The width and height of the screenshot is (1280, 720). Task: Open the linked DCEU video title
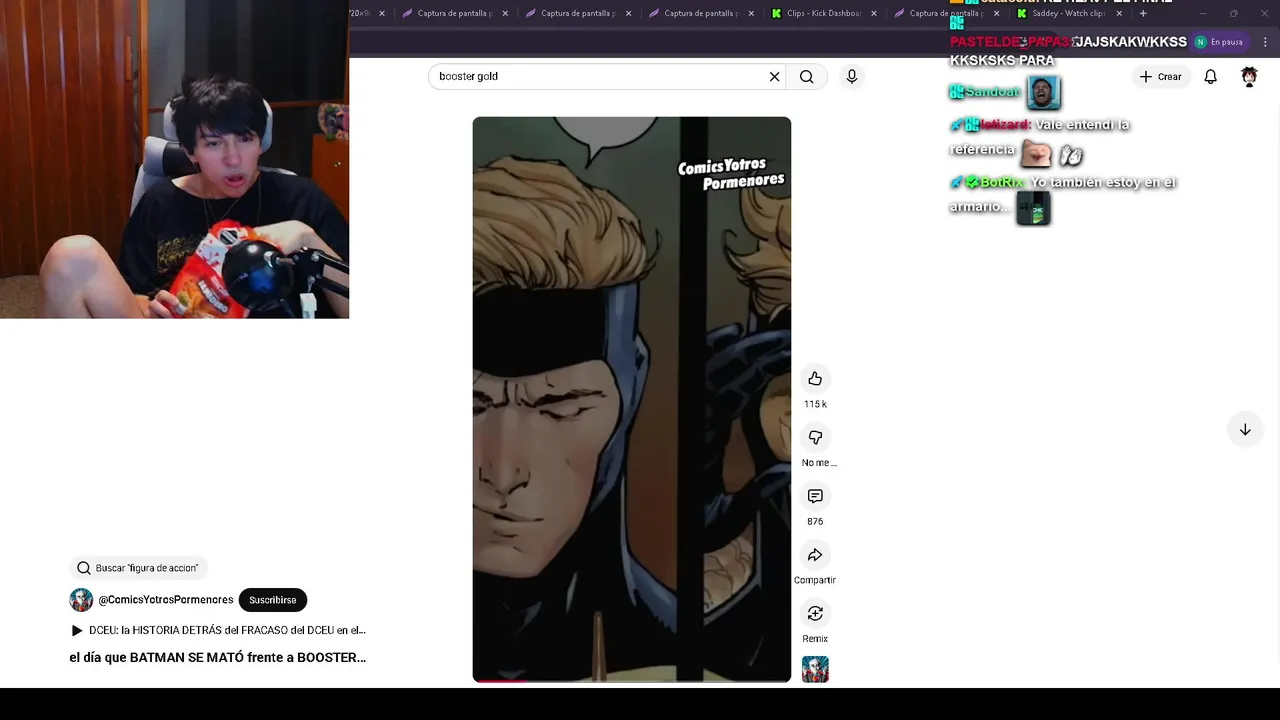(x=227, y=630)
